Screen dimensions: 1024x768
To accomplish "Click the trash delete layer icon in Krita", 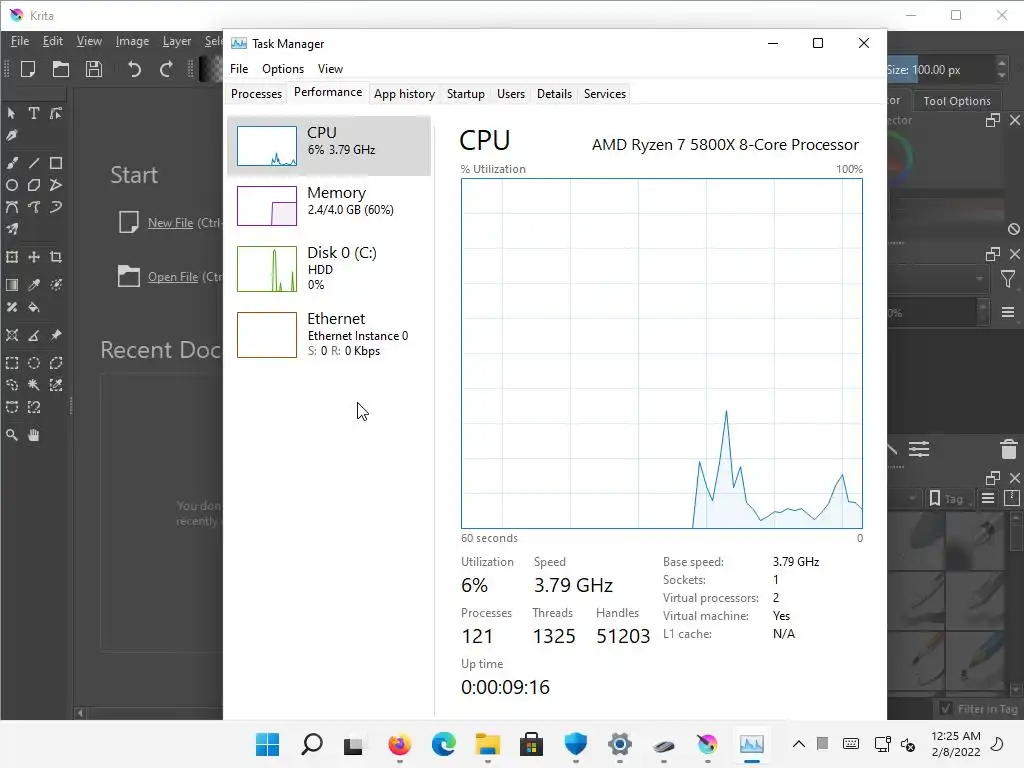I will coord(1008,449).
